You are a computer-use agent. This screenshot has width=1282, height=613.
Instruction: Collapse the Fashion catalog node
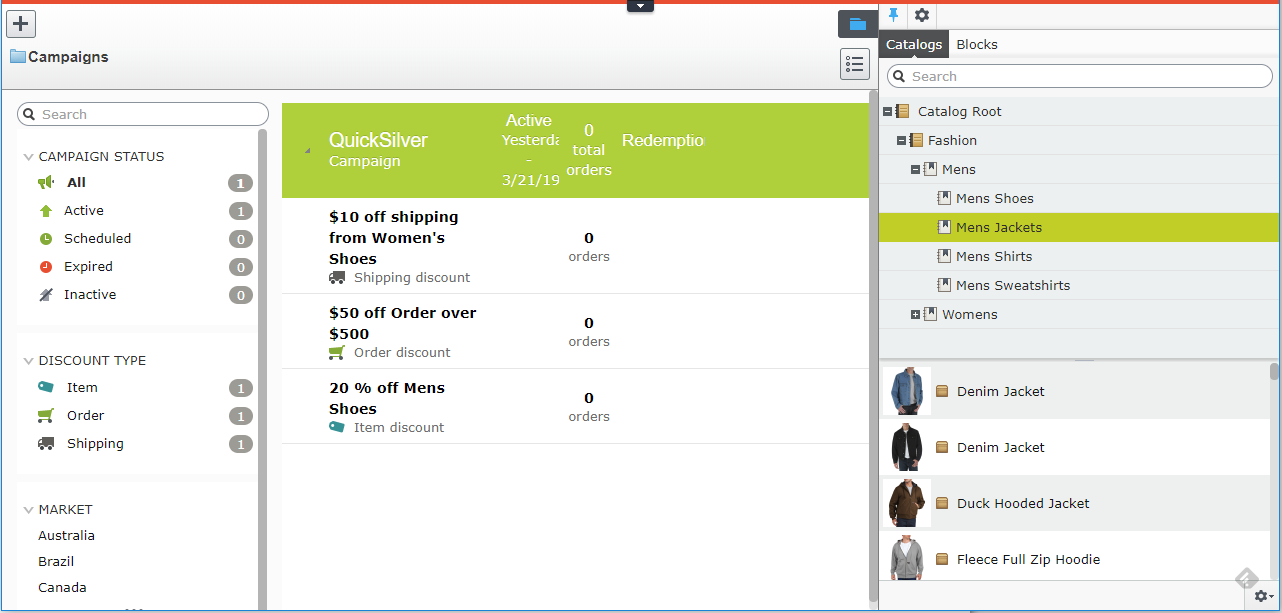901,141
